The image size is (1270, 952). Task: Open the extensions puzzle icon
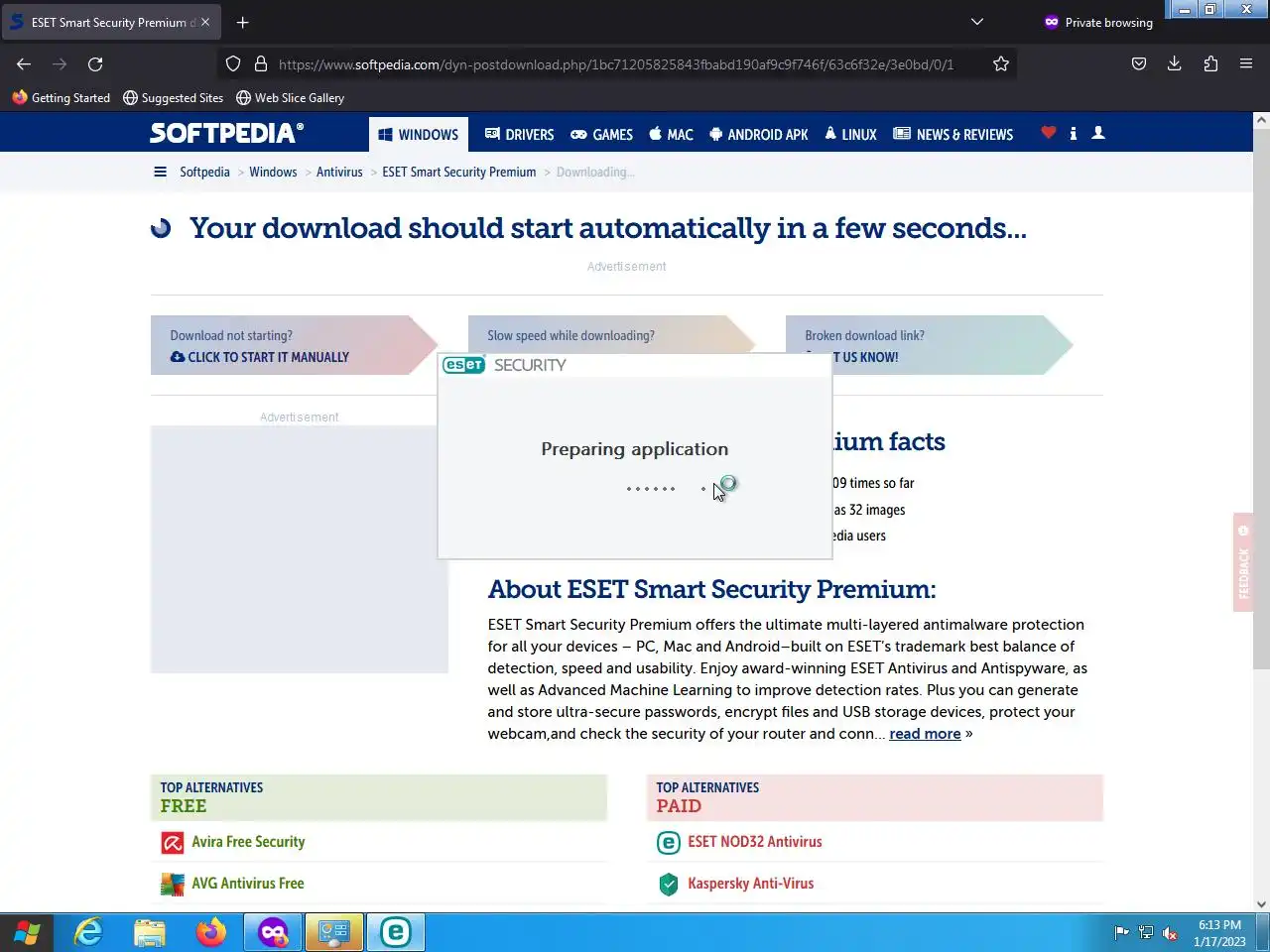pyautogui.click(x=1210, y=63)
